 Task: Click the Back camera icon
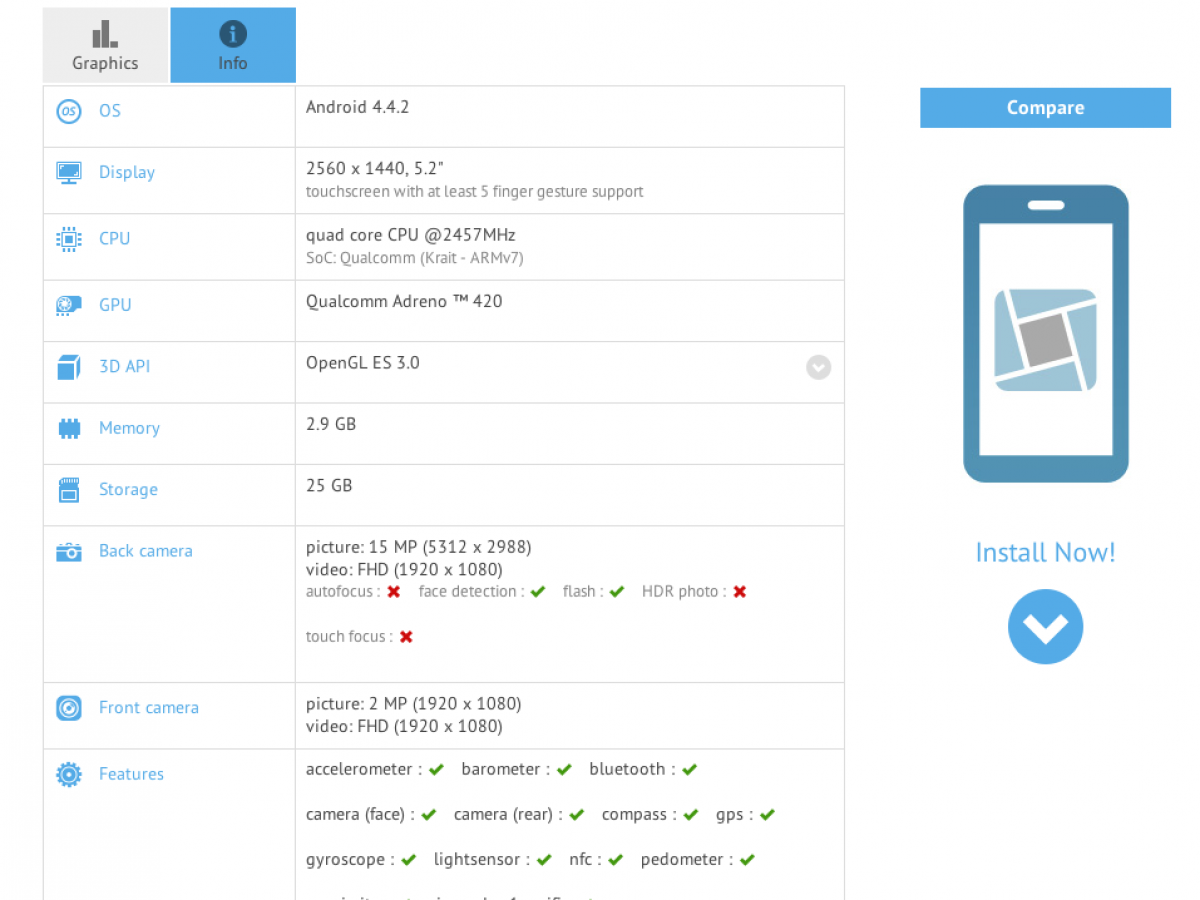(x=68, y=552)
